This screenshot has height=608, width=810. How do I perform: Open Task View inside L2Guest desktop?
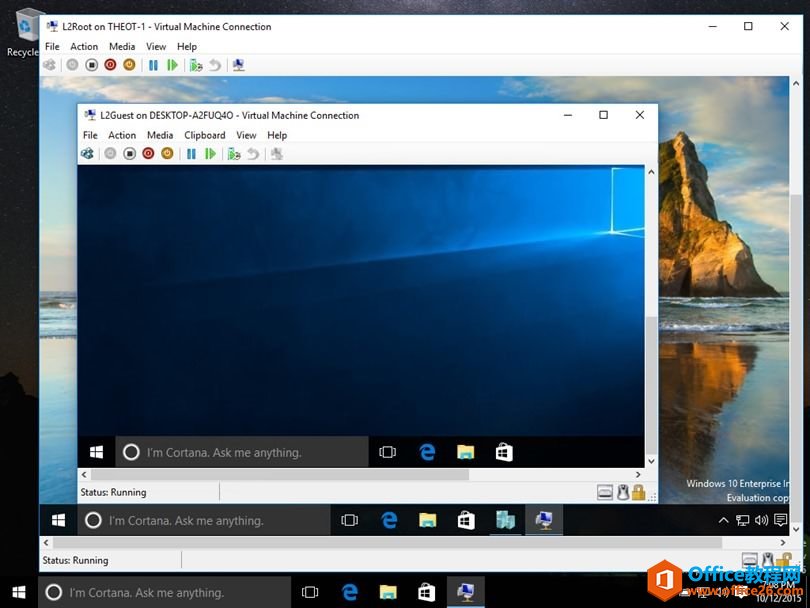coord(387,453)
